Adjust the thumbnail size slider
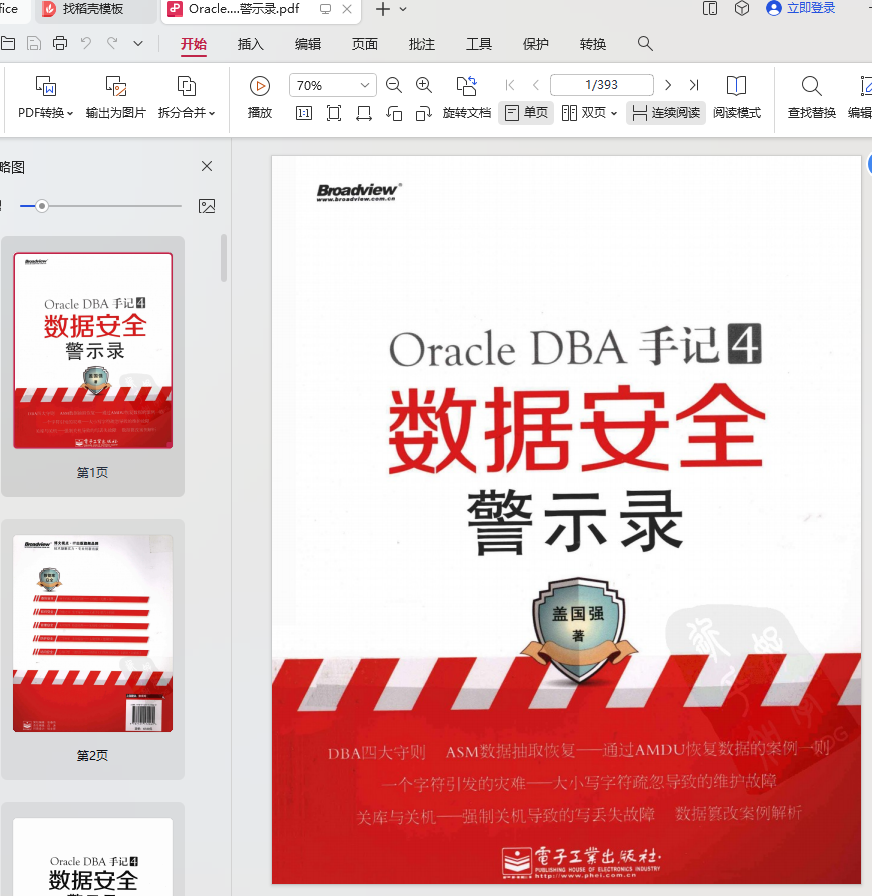The height and width of the screenshot is (896, 872). 42,206
